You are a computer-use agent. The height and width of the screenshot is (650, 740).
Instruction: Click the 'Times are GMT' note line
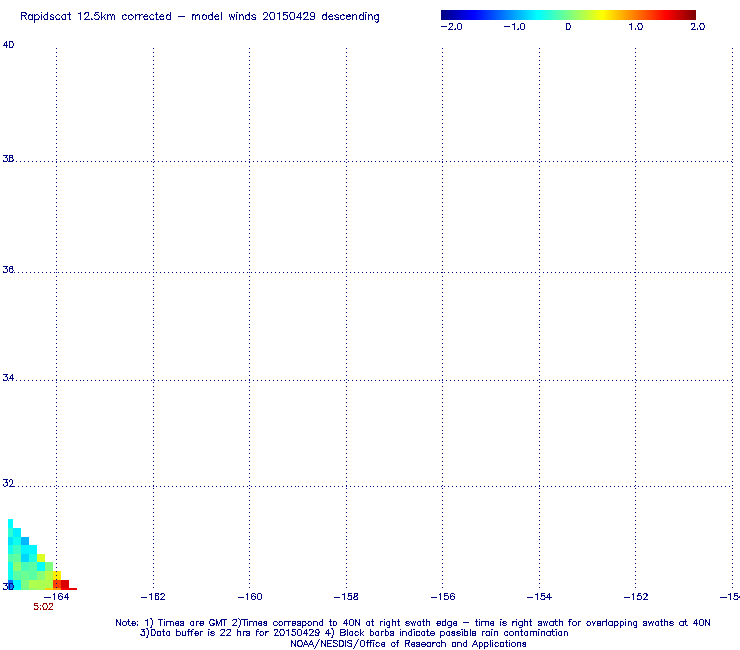tap(413, 623)
